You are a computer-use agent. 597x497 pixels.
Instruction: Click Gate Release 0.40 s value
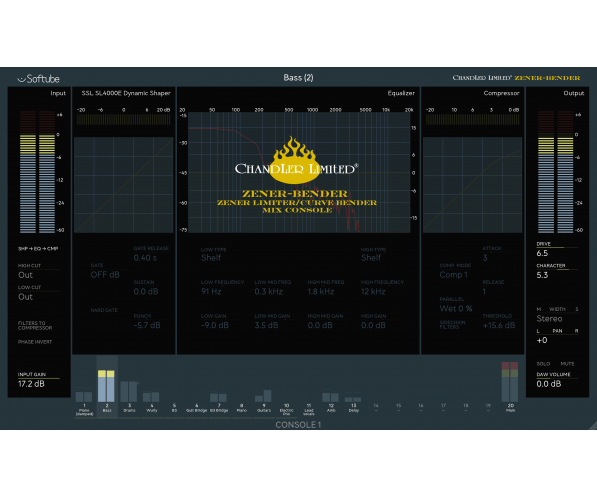pos(145,258)
